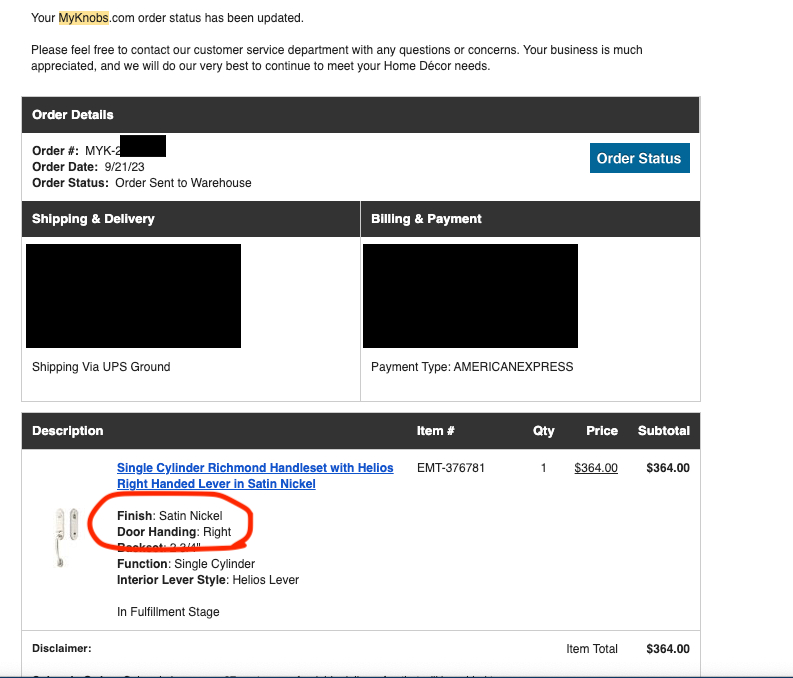Click the Payment Type AMERICANEXPRESS text
The image size is (793, 678).
pyautogui.click(x=472, y=367)
